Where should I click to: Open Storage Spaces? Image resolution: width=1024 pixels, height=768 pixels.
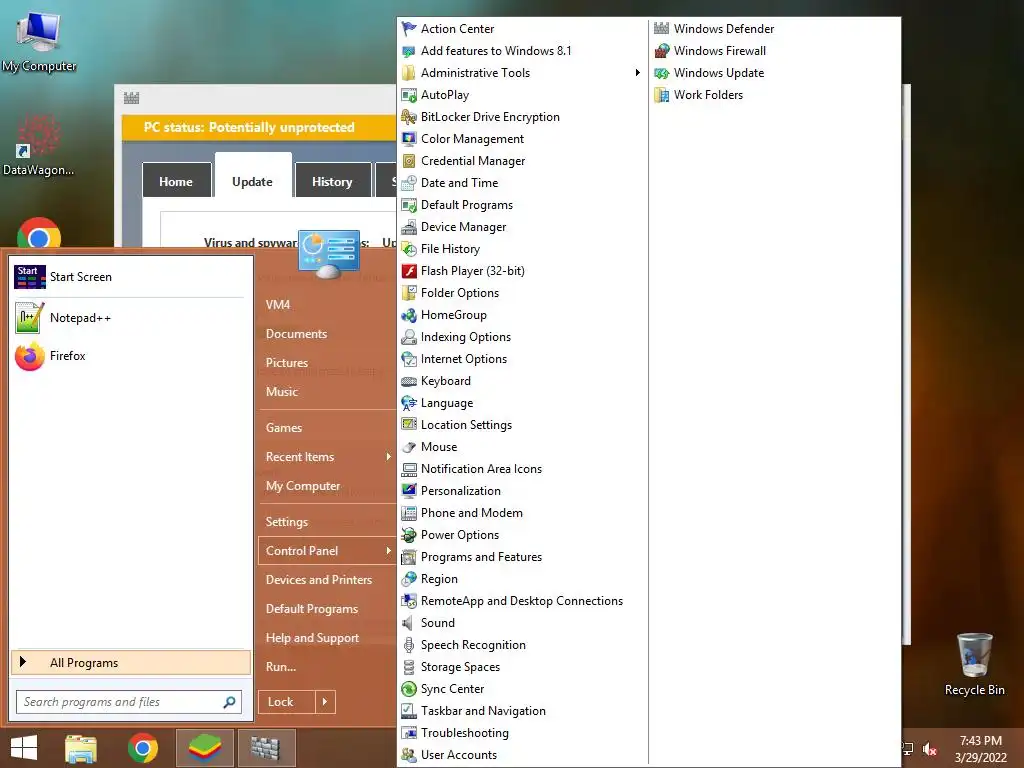click(460, 667)
